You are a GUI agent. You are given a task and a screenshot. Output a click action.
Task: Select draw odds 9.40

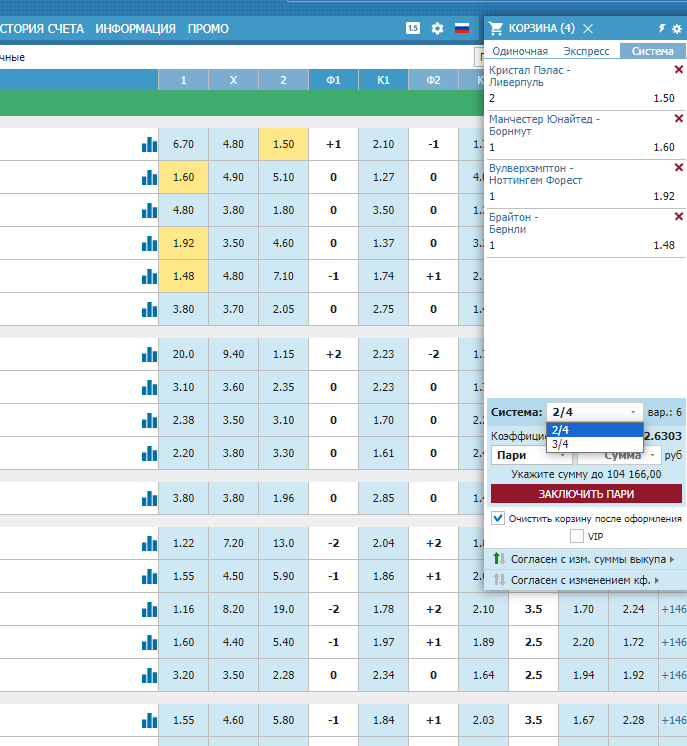pos(233,354)
